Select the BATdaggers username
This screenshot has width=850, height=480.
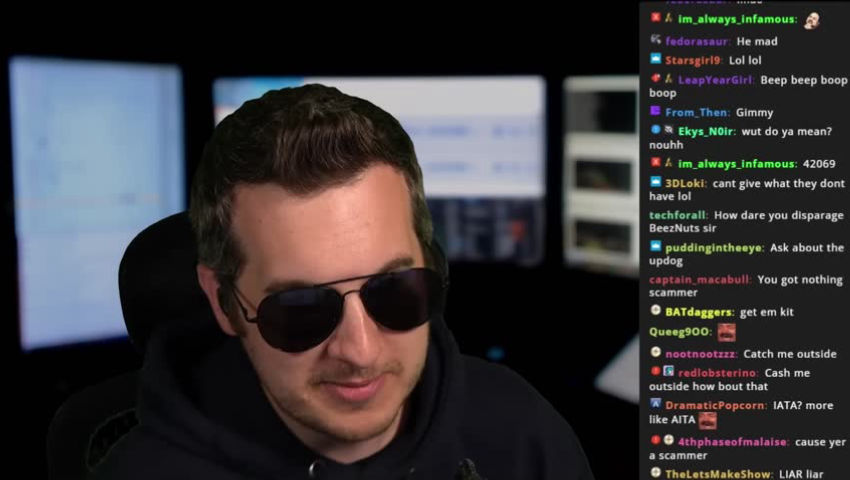(x=699, y=312)
